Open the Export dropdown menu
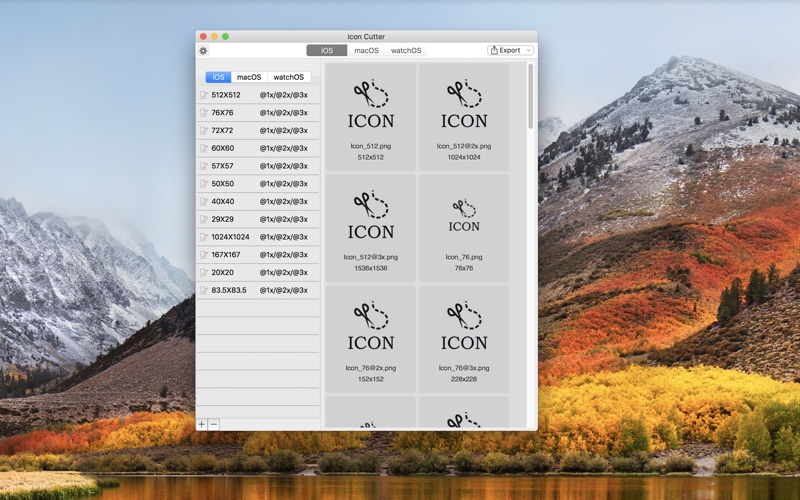Image resolution: width=800 pixels, height=500 pixels. pos(510,50)
